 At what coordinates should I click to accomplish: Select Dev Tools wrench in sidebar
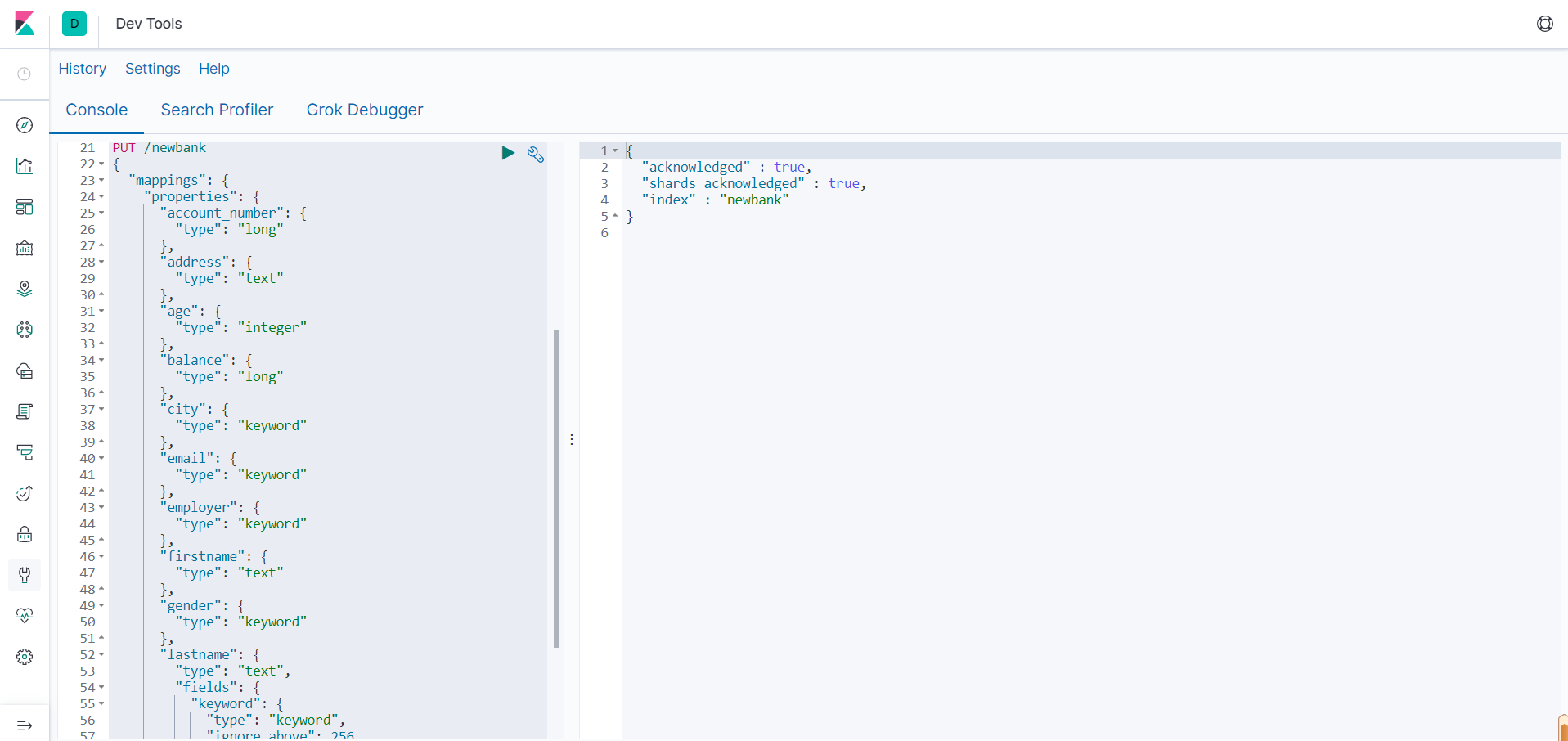(25, 575)
